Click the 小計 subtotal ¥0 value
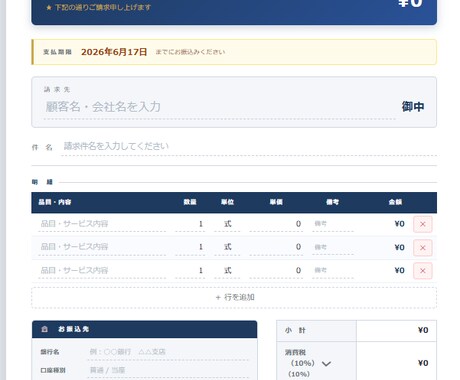This screenshot has height=380, width=460. coord(423,330)
